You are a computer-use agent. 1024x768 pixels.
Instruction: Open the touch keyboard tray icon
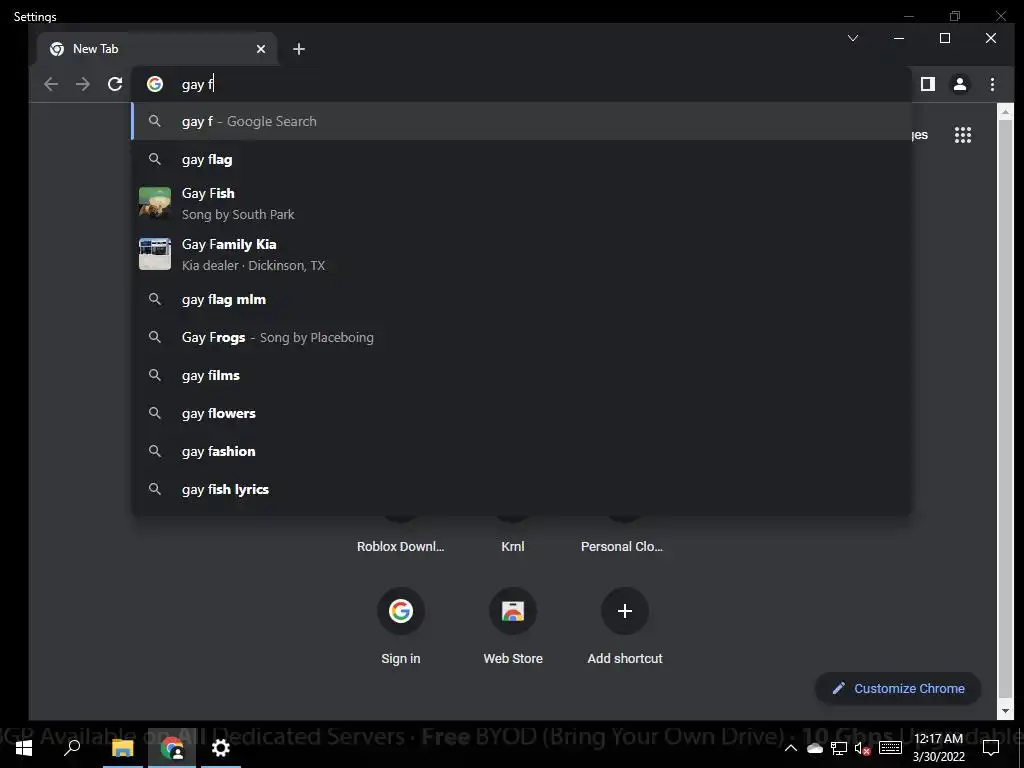point(890,748)
